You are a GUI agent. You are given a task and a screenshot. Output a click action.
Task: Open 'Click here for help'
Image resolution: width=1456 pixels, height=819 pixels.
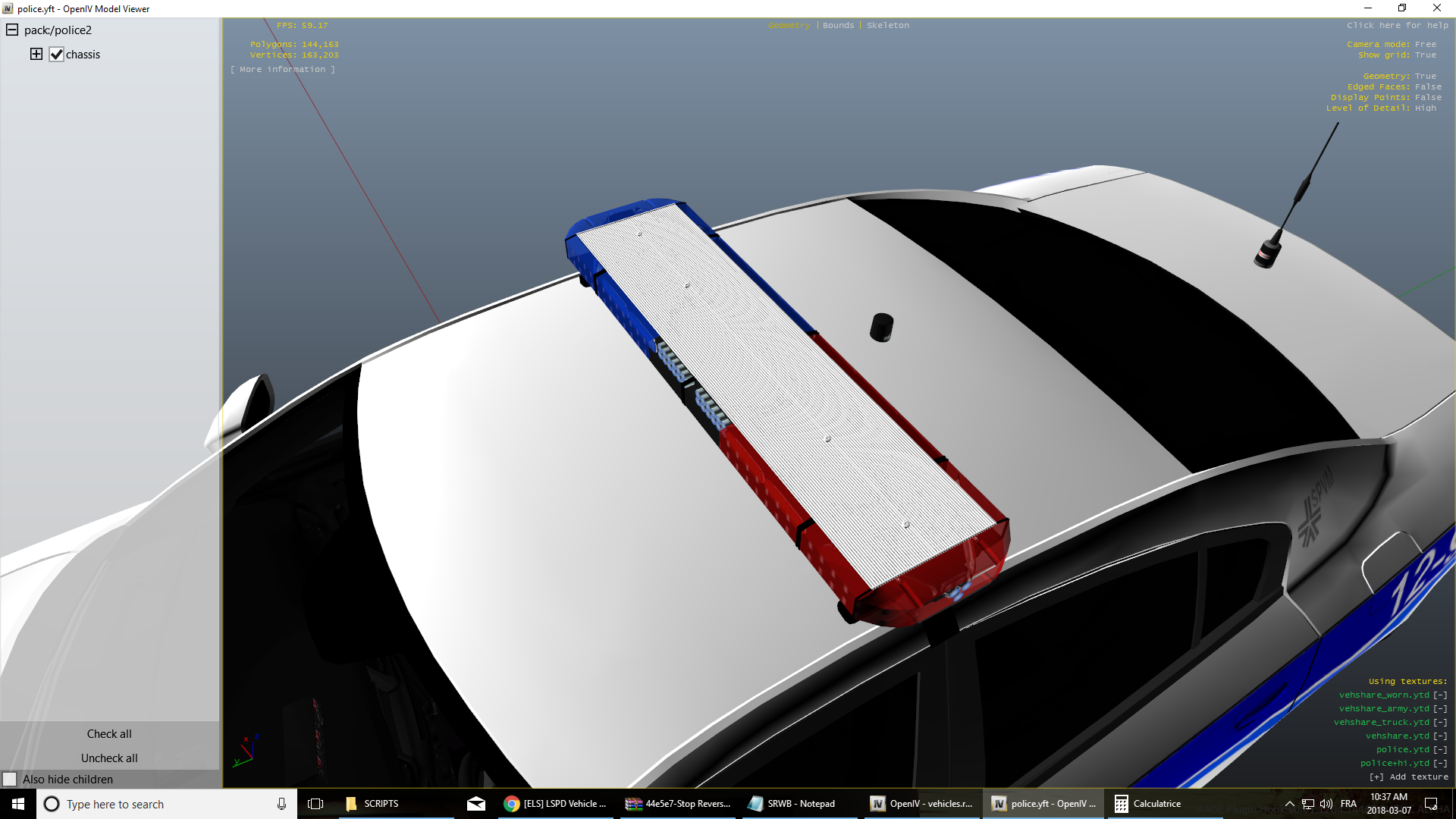pyautogui.click(x=1397, y=25)
